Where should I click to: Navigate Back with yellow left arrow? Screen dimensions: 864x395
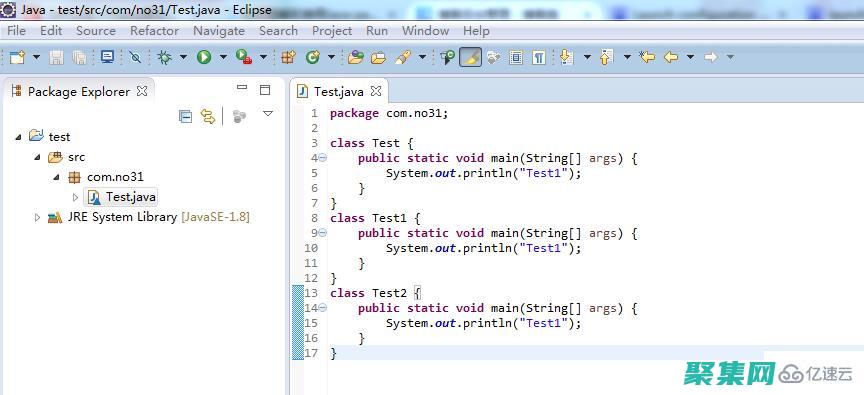[671, 57]
